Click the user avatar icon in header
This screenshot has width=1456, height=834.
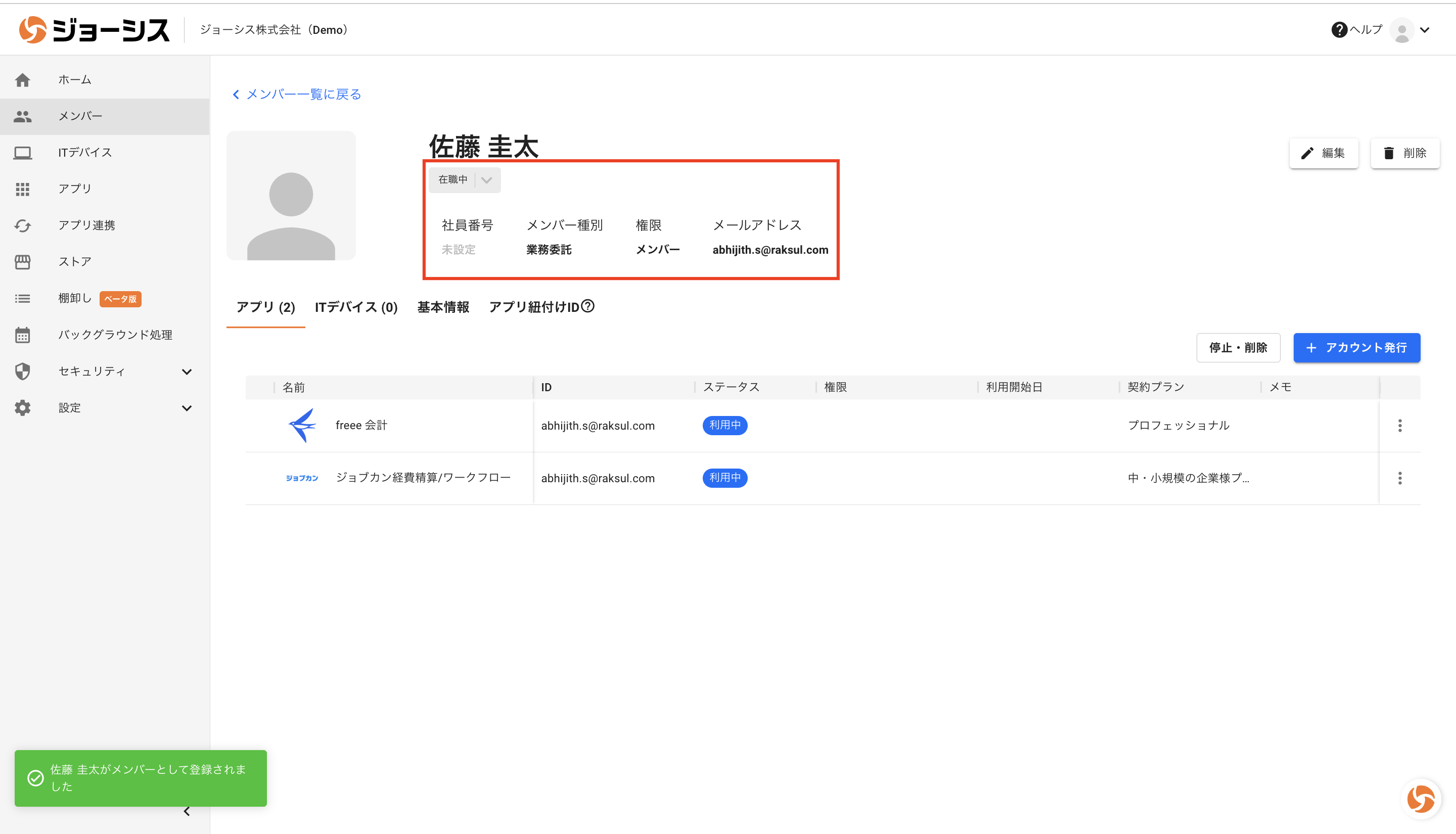coord(1402,30)
